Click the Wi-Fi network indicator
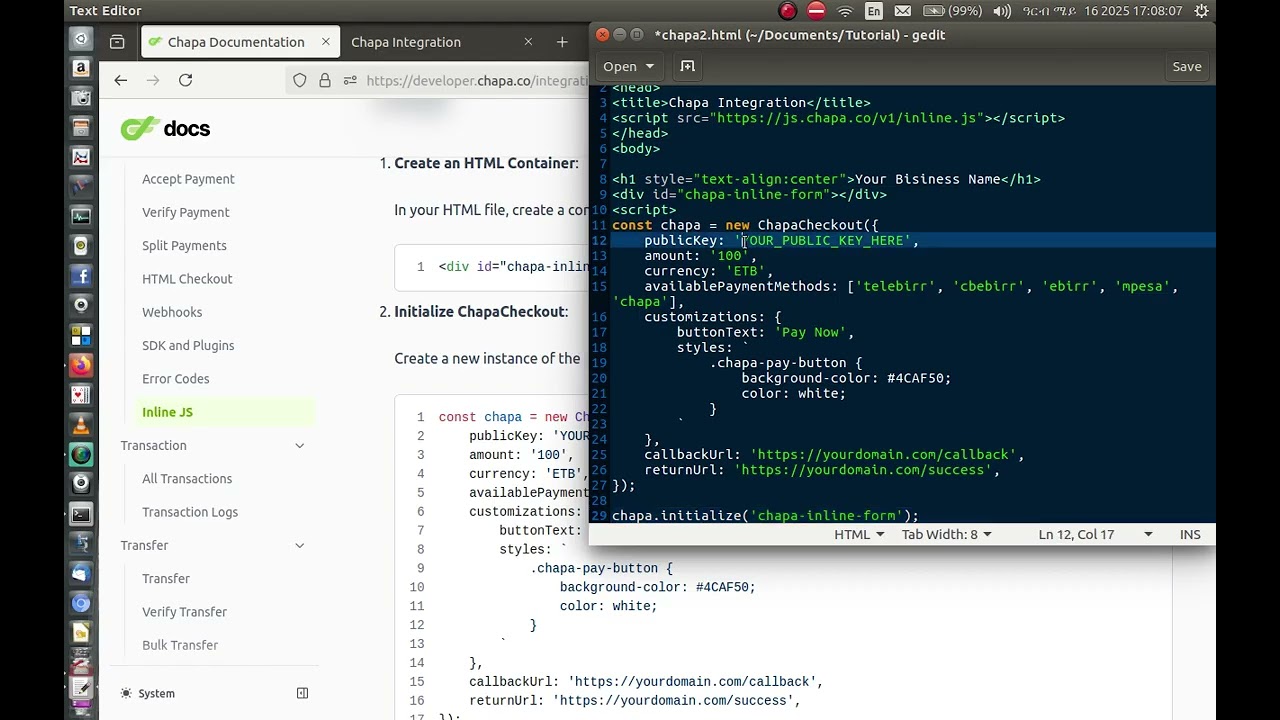 pos(845,11)
